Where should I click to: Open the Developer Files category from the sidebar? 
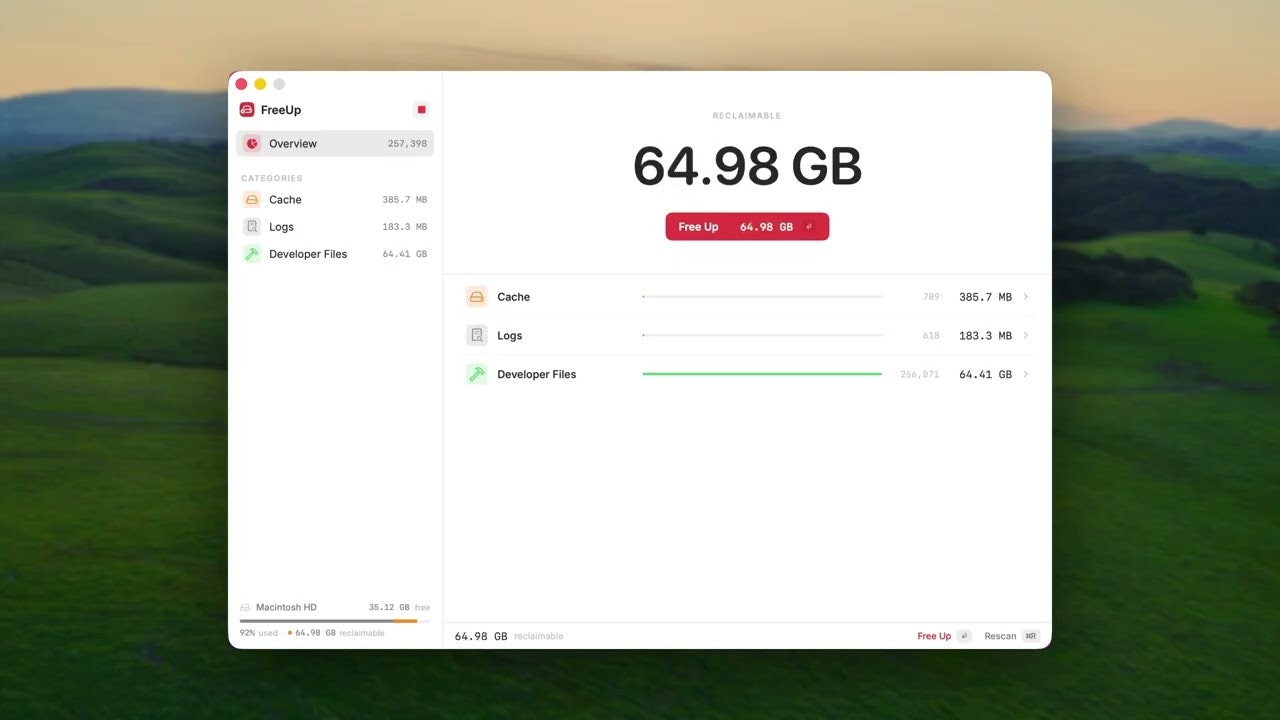[308, 254]
